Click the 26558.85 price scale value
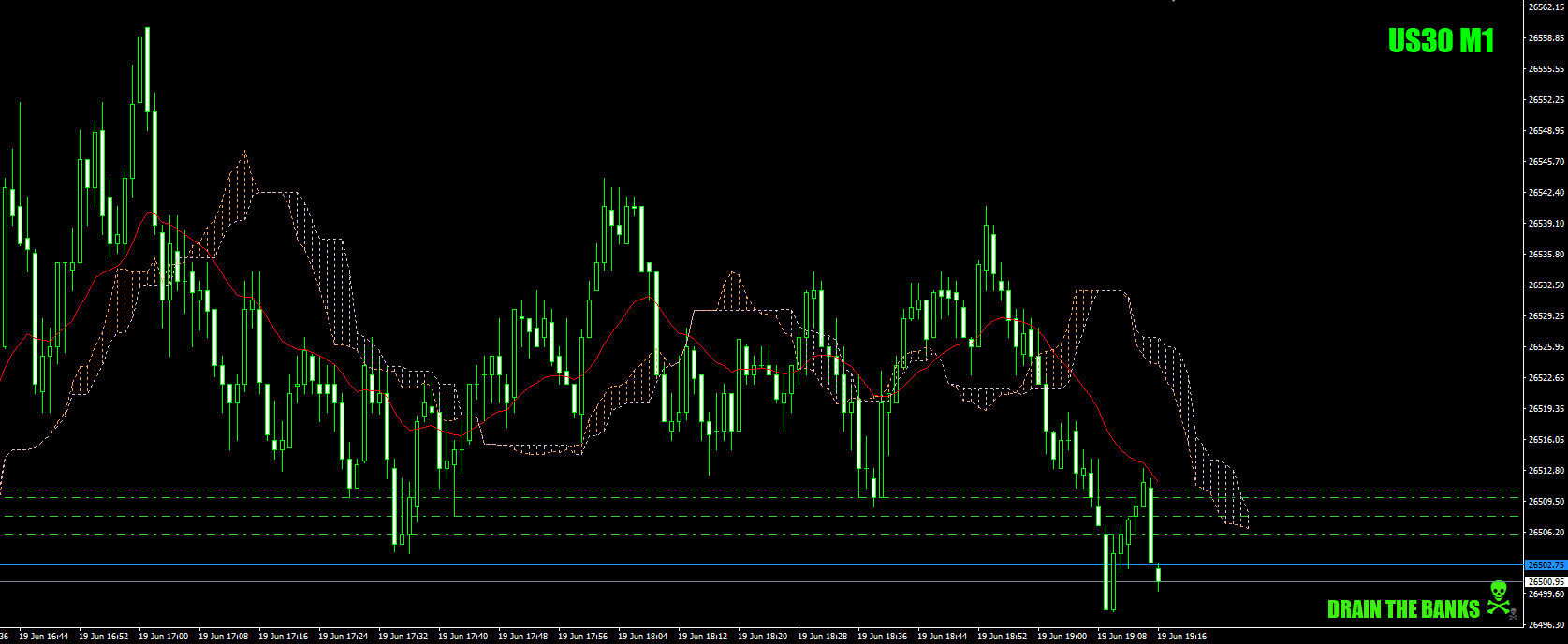 pyautogui.click(x=1546, y=37)
